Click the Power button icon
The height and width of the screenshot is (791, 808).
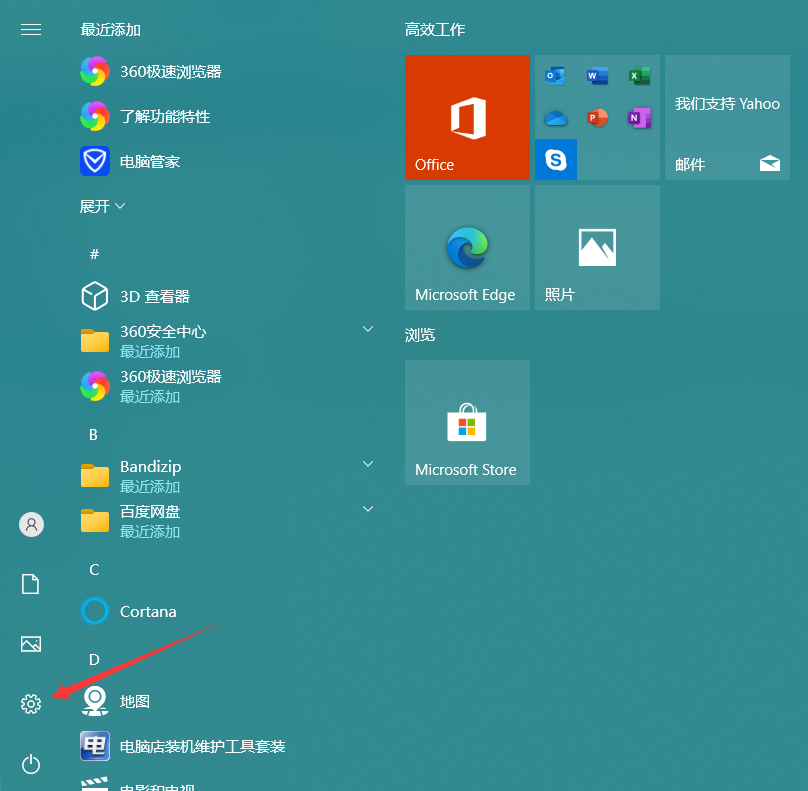point(31,764)
